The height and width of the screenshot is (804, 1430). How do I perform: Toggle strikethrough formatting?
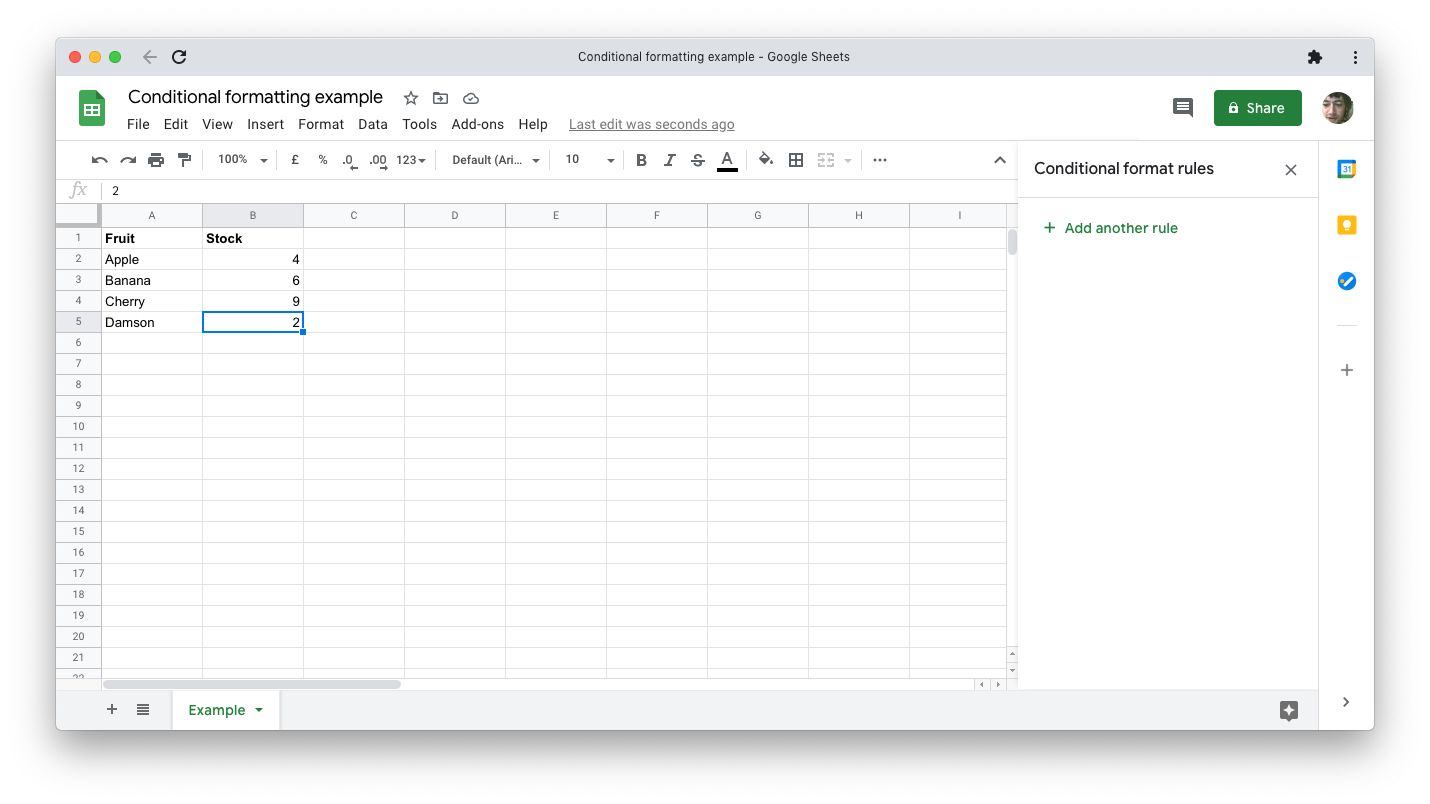pos(698,160)
